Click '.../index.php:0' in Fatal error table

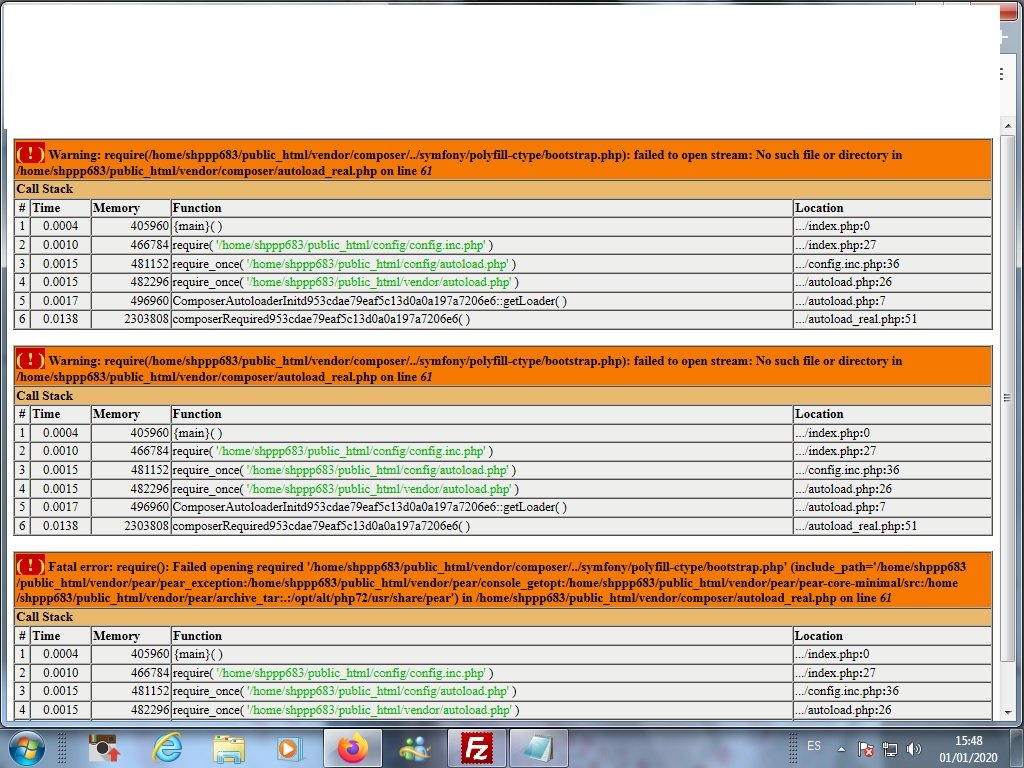pos(832,654)
